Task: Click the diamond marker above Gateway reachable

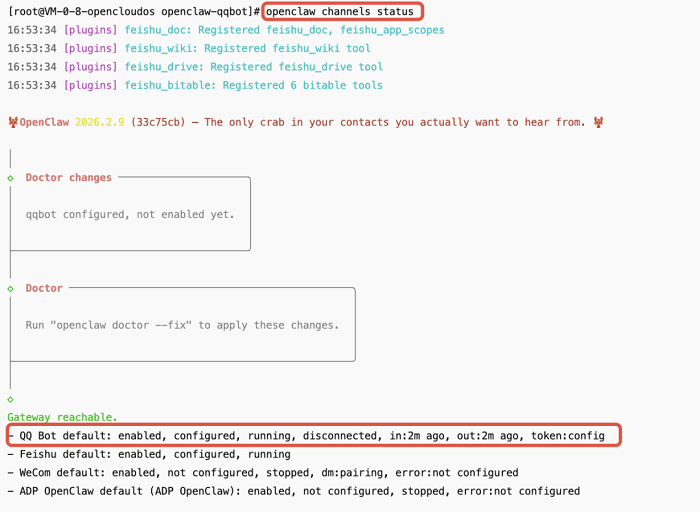Action: 11,399
